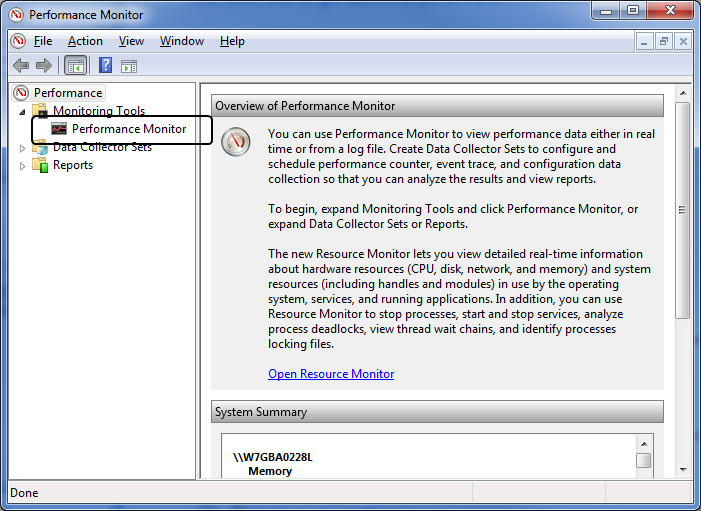Select the Performance root node icon
Viewport: 701px width, 511px height.
click(x=21, y=93)
